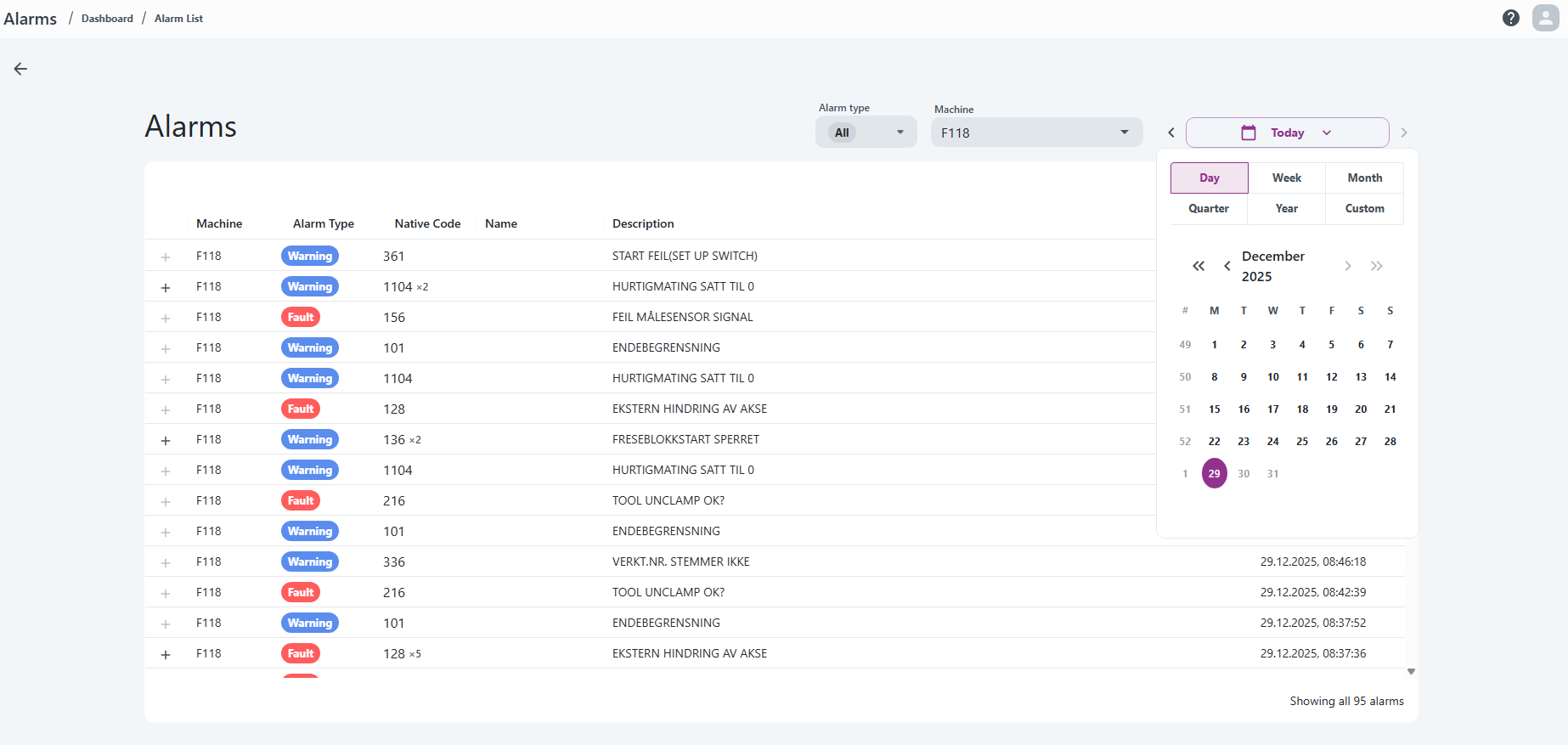
Task: Go to previous month in calendar
Action: tap(1227, 266)
